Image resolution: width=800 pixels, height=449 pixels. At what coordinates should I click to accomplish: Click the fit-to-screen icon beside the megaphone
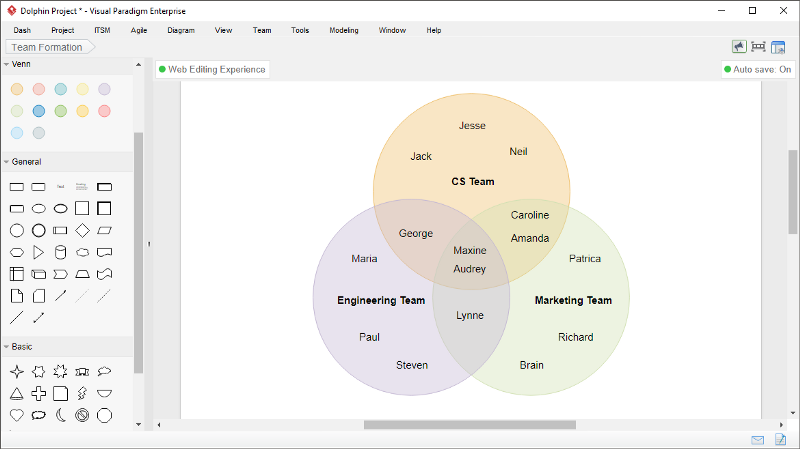coord(758,47)
